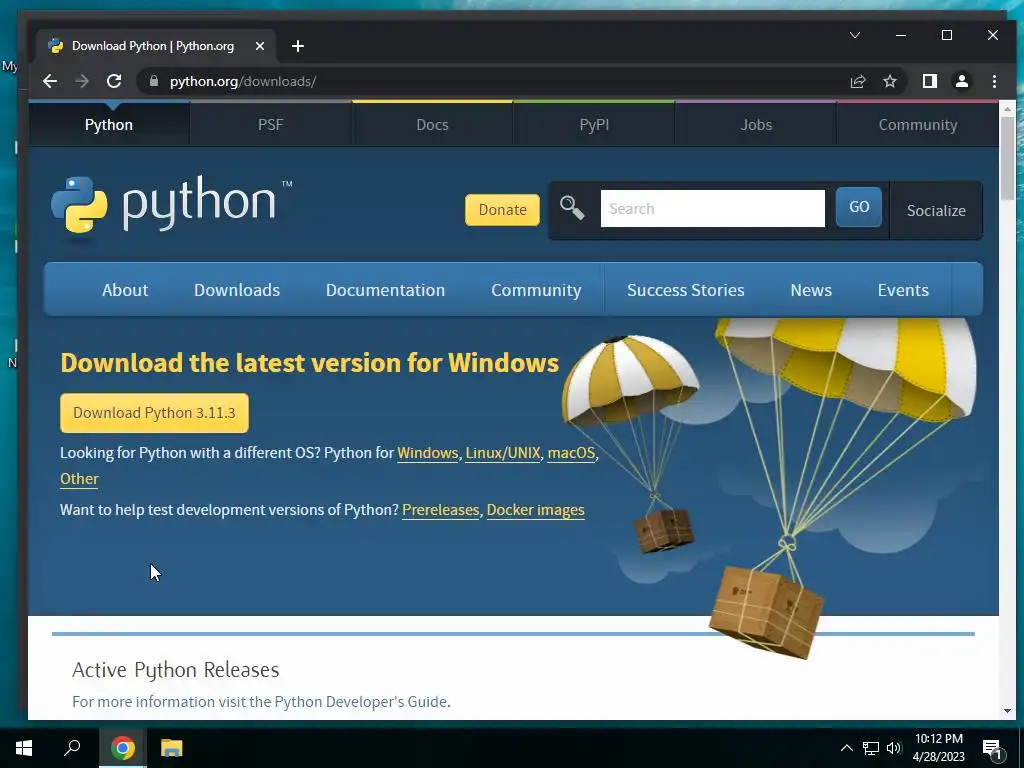Follow the Other platforms link
Viewport: 1024px width, 768px height.
79,479
